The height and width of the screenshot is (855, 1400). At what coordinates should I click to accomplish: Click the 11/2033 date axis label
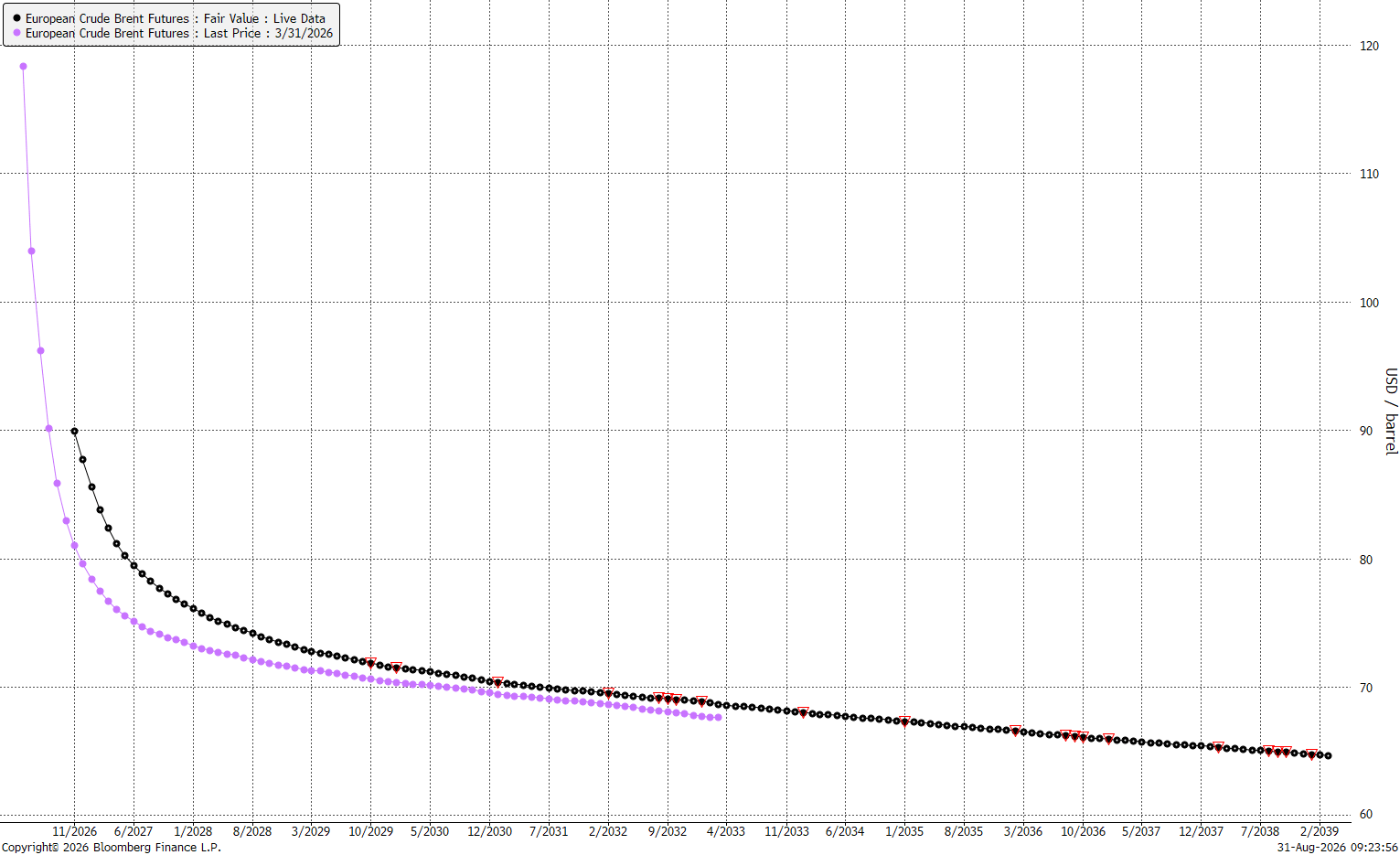(786, 831)
